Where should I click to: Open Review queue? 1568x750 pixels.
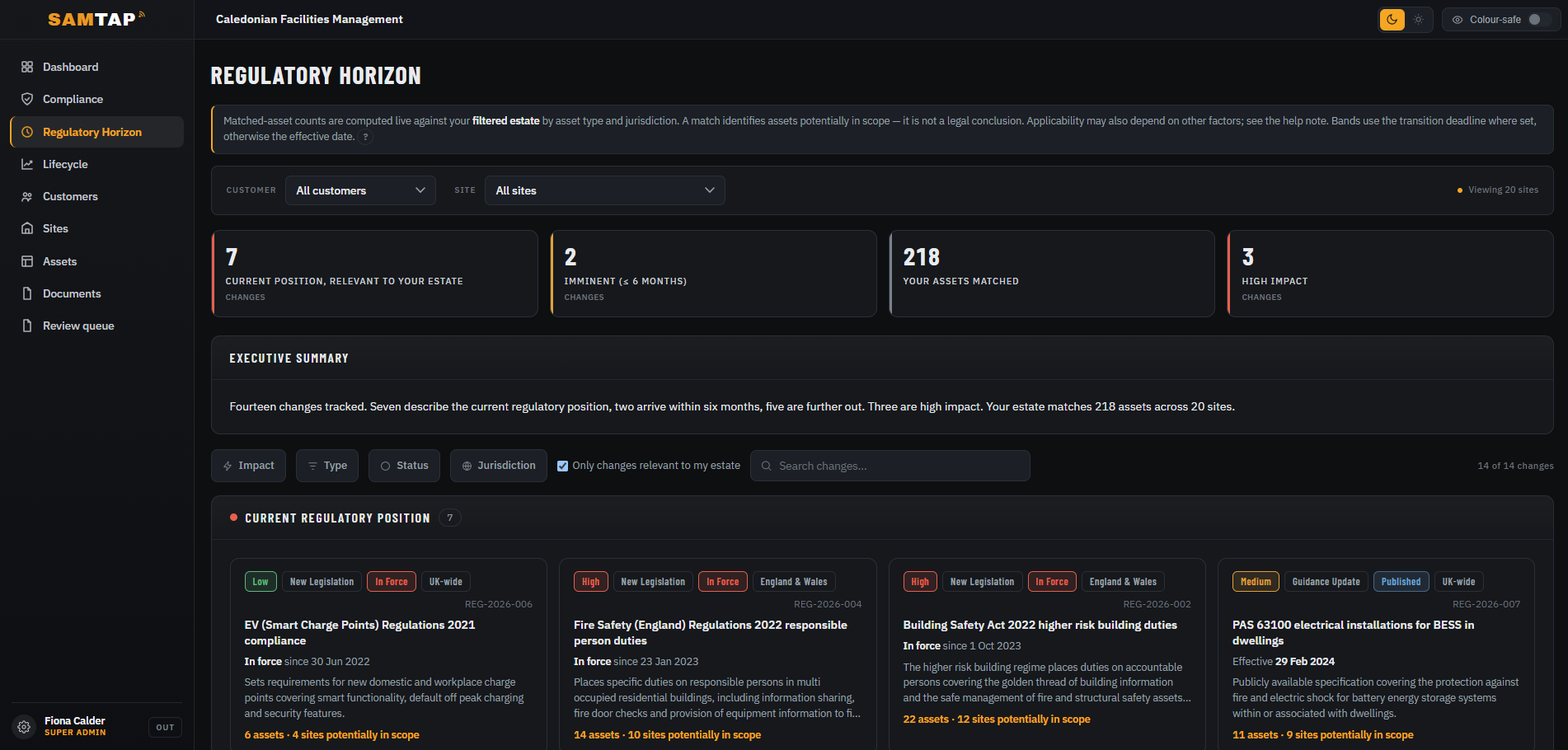point(96,326)
